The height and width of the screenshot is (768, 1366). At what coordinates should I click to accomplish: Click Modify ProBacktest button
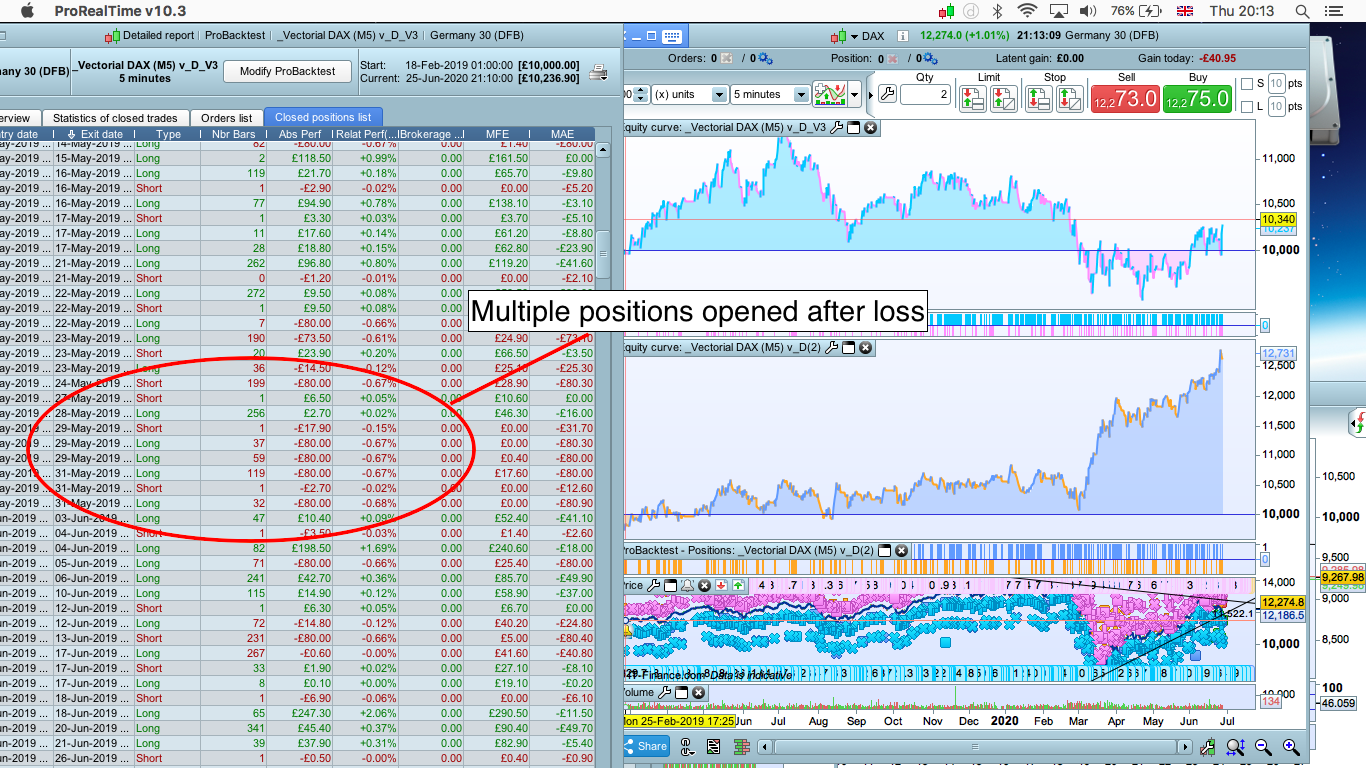287,71
